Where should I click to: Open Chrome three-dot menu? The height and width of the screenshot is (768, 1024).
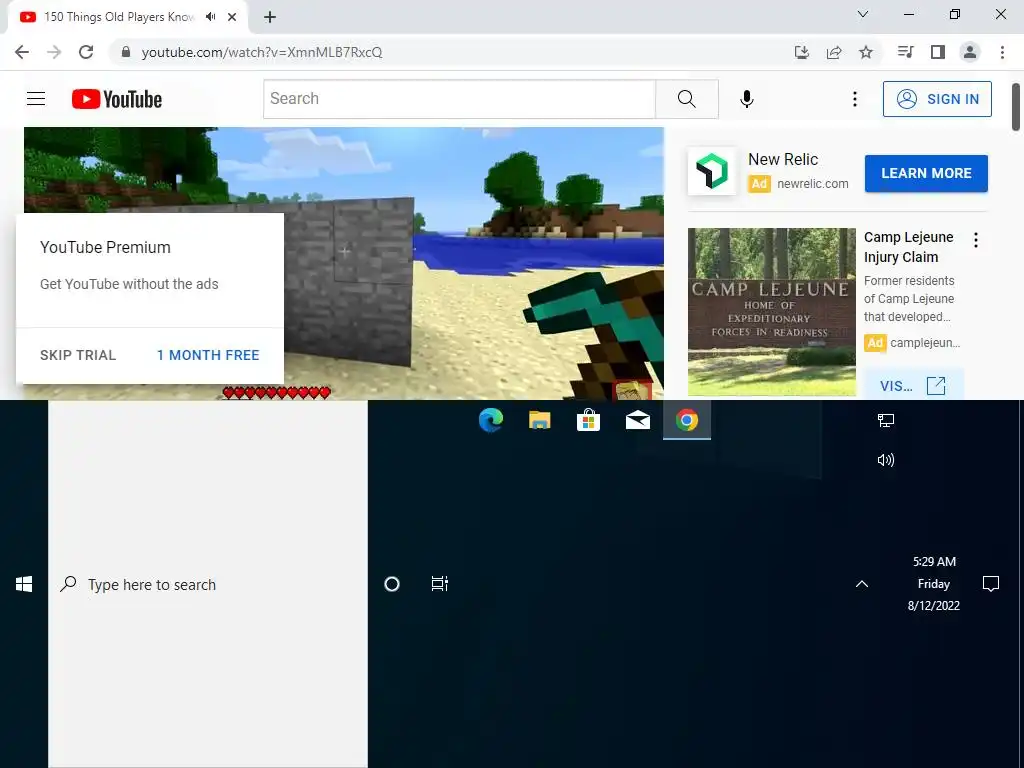pyautogui.click(x=1002, y=52)
